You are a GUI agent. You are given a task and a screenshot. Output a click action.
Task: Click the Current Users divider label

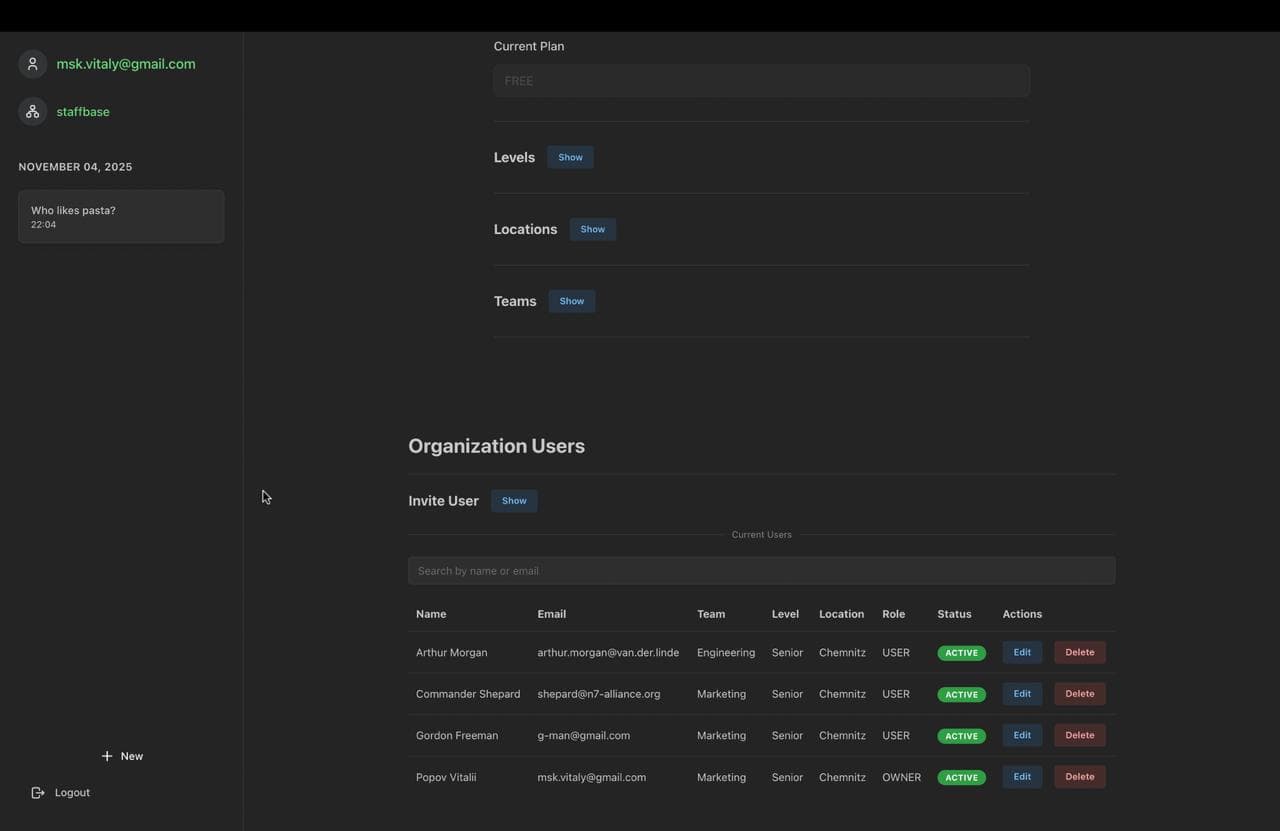[x=761, y=535]
